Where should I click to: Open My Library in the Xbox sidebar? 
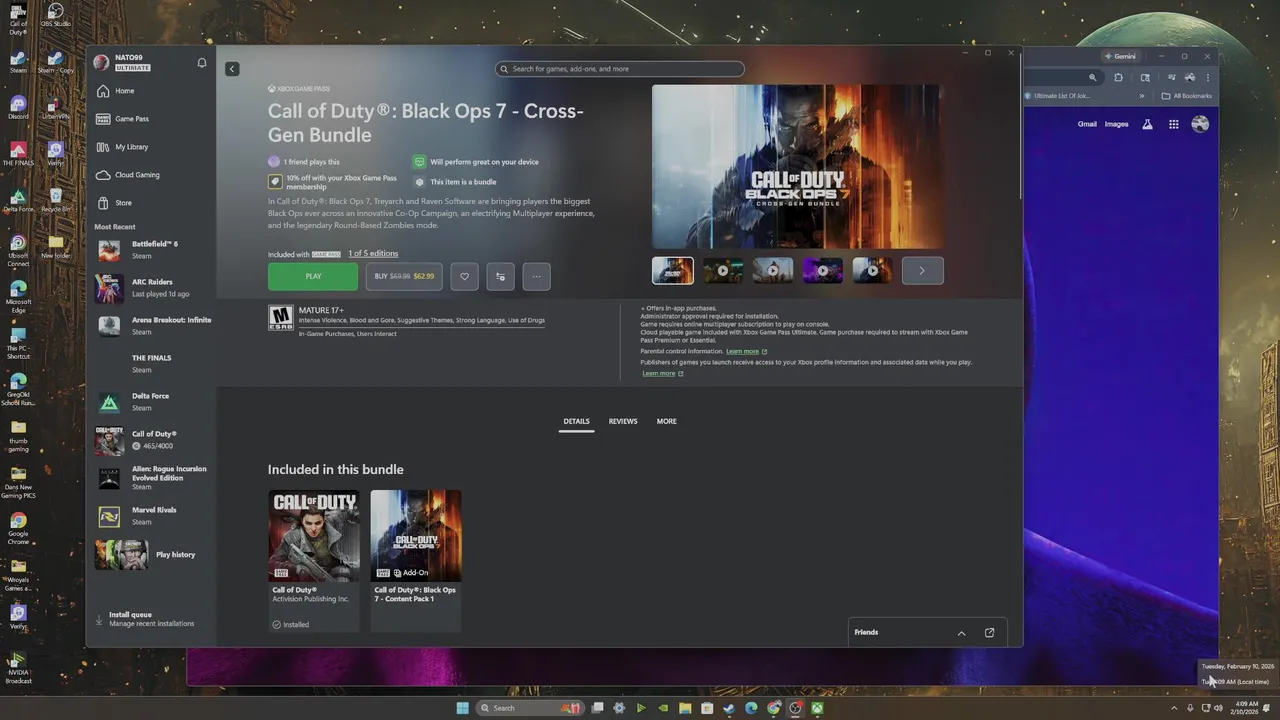click(150, 147)
